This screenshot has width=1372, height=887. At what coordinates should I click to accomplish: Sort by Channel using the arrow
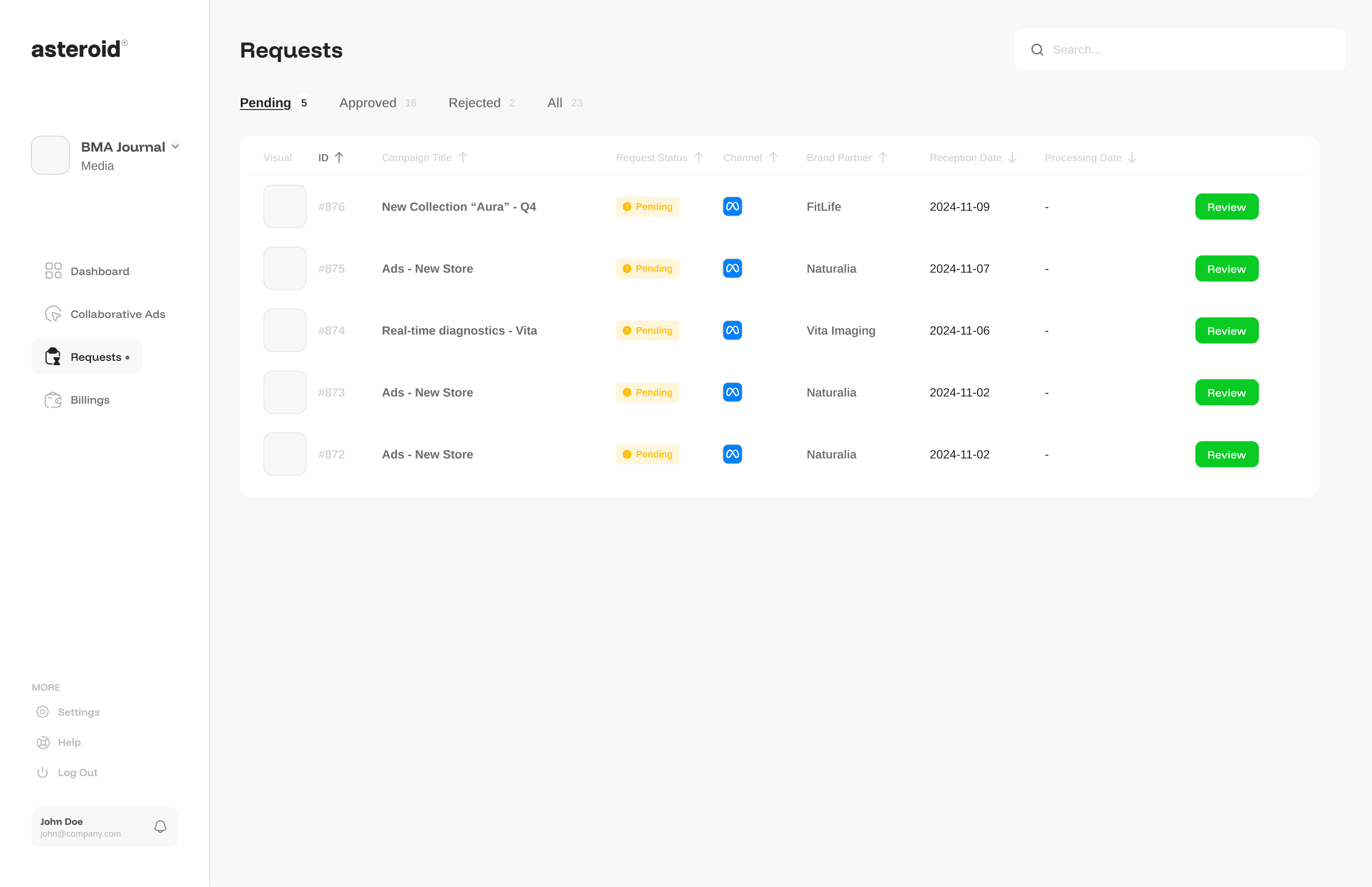tap(773, 157)
